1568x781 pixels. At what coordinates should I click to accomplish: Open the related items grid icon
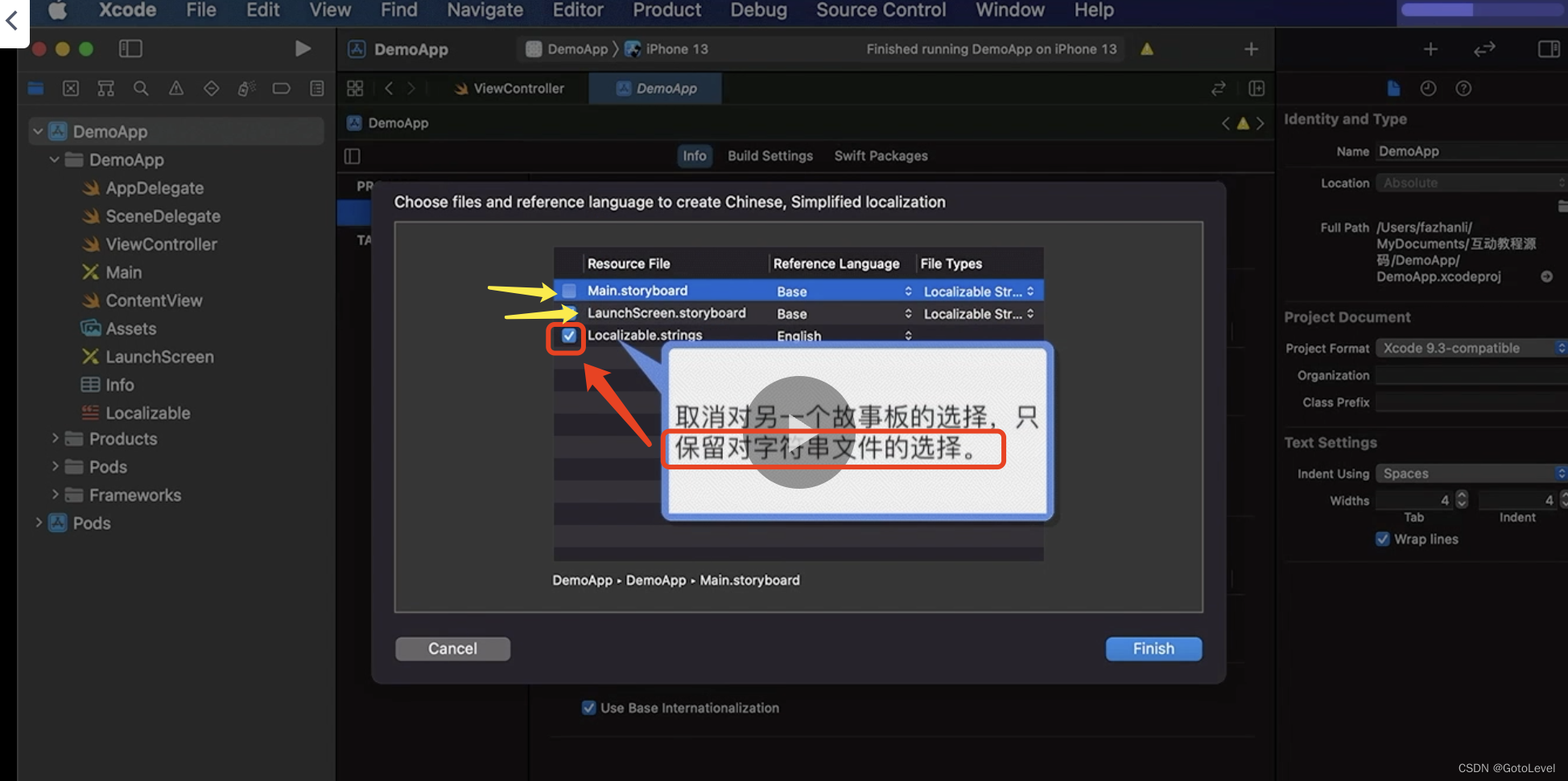pos(355,89)
